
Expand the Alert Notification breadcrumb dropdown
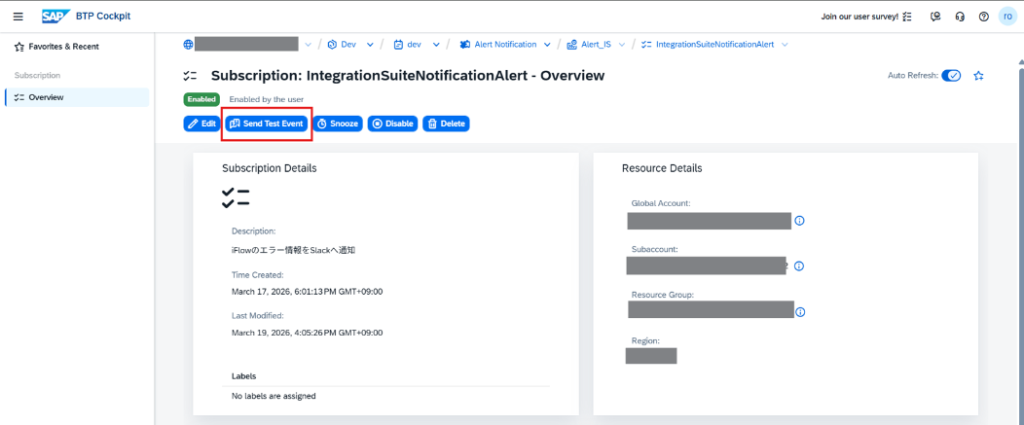coord(547,45)
